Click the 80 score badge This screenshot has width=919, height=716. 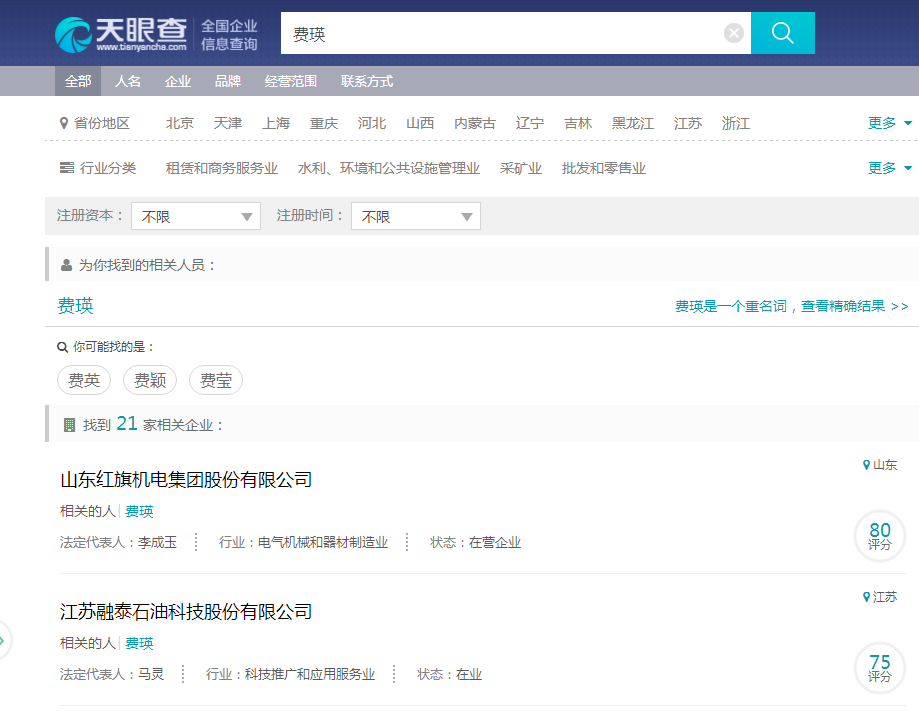click(879, 536)
